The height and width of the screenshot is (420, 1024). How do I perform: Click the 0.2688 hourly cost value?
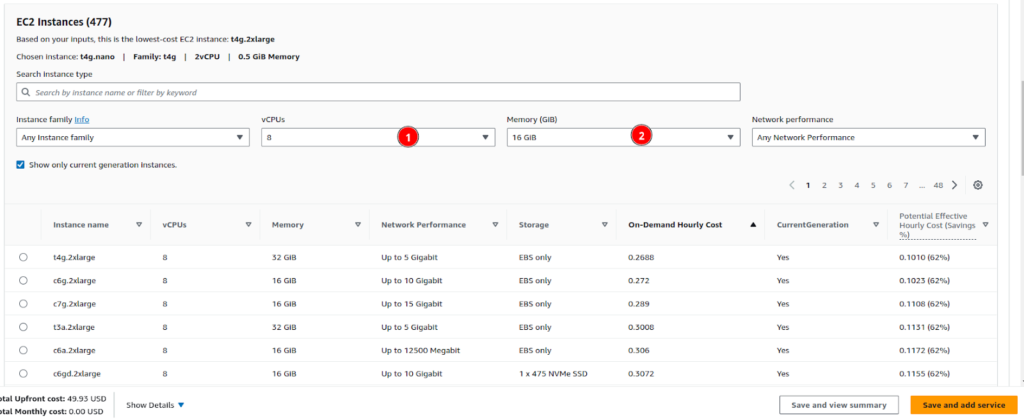[641, 257]
